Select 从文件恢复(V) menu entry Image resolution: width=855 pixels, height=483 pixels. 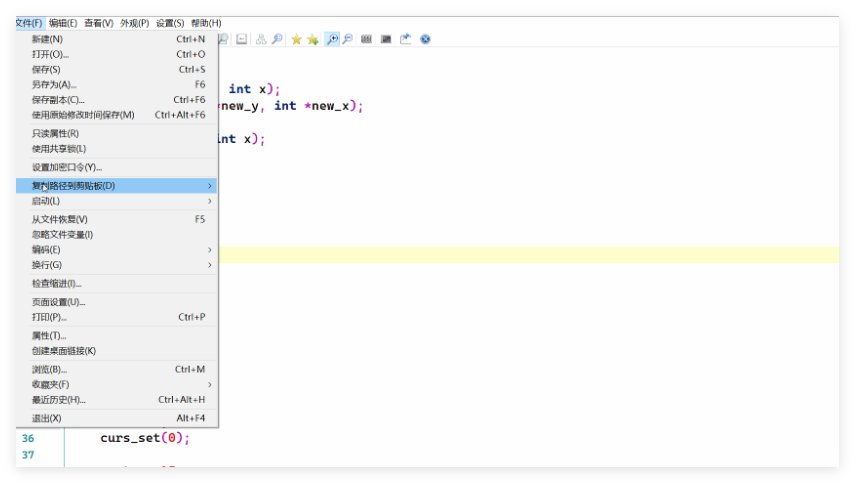(117, 219)
